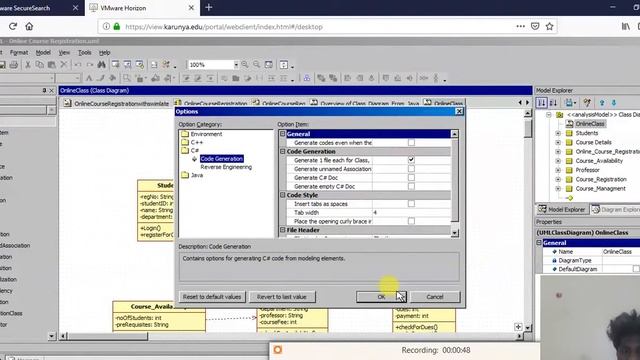Open the Model menu
This screenshot has width=640, height=360.
click(43, 53)
